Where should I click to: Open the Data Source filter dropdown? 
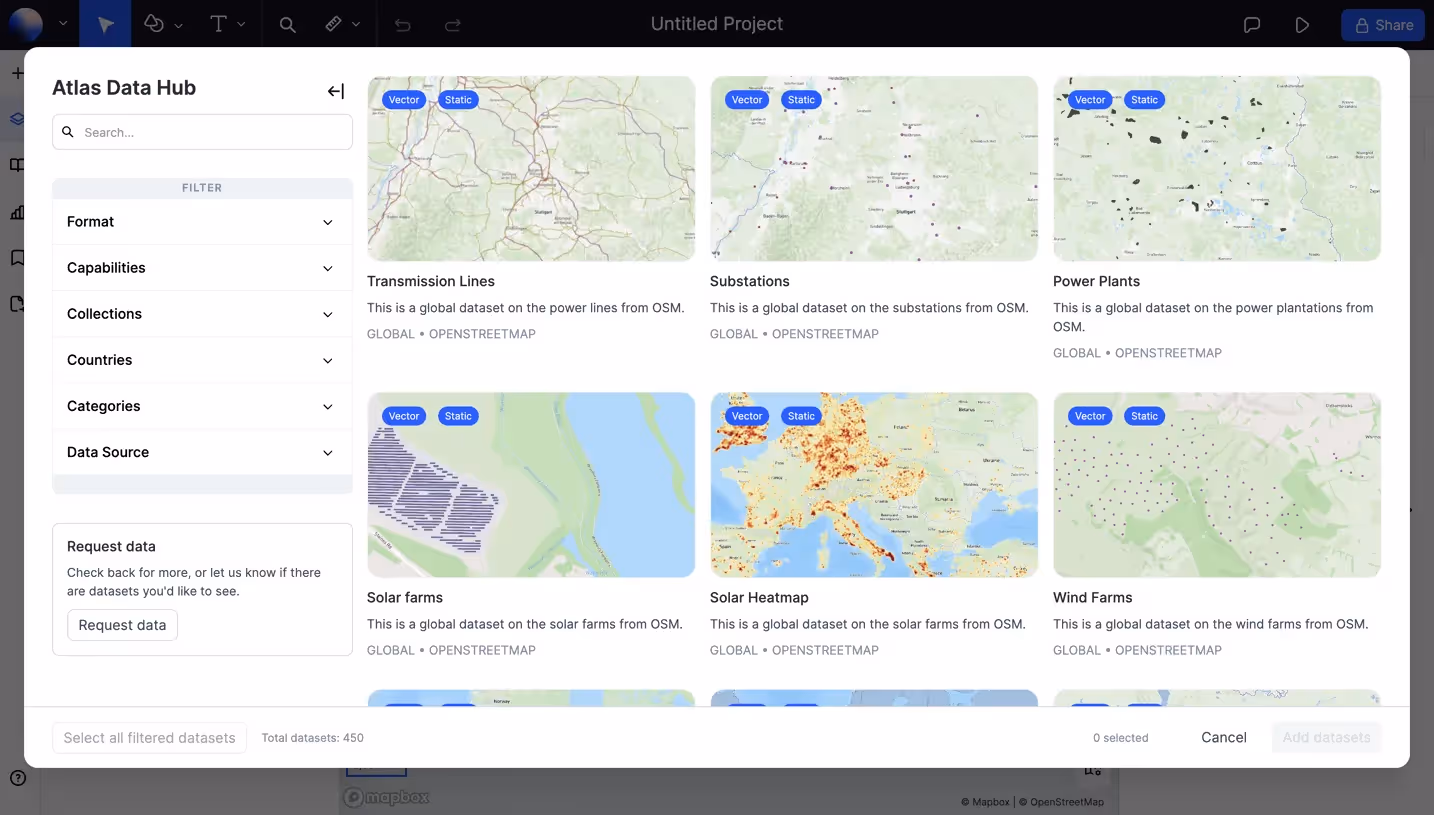coord(201,452)
